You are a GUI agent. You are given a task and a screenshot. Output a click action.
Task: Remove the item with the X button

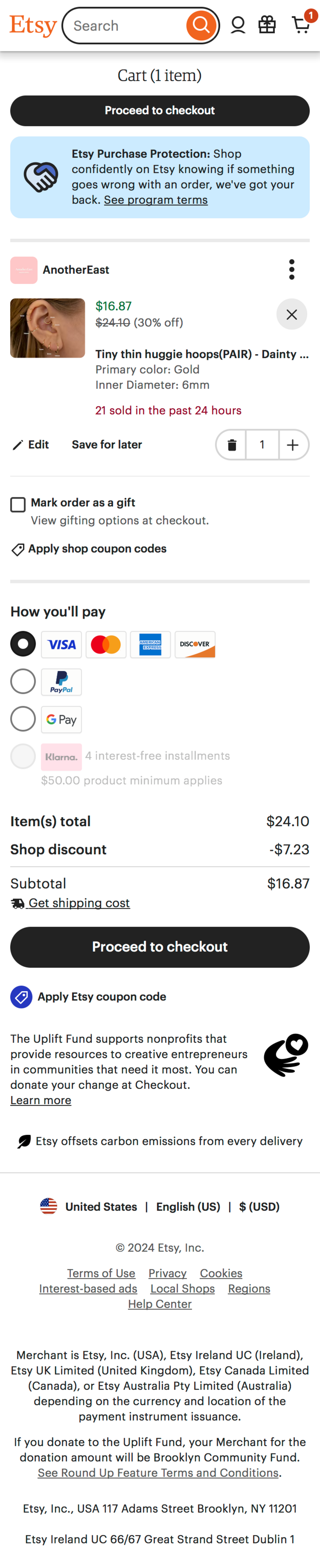click(292, 315)
